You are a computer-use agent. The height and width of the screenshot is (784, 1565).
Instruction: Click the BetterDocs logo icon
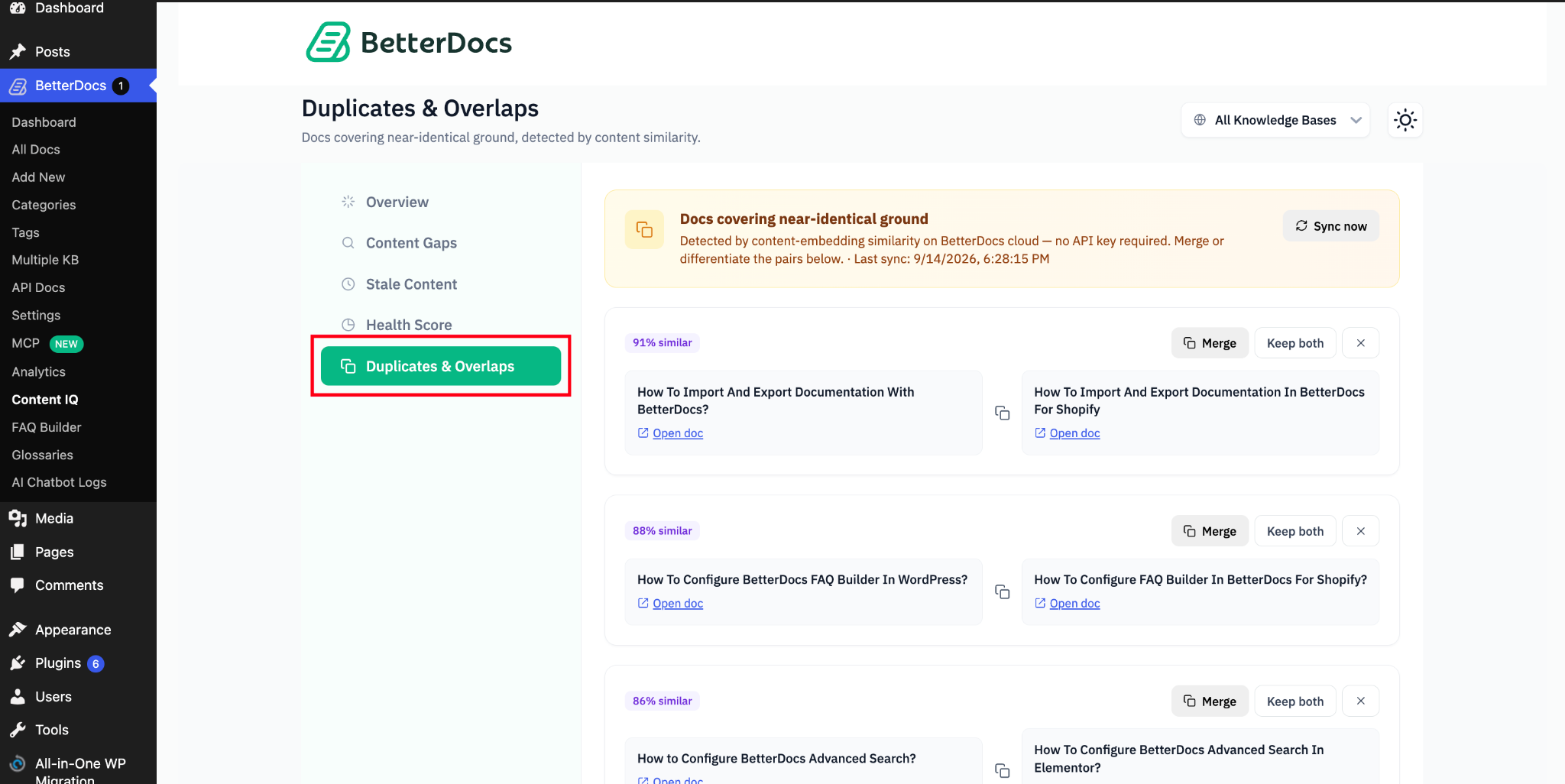(329, 42)
